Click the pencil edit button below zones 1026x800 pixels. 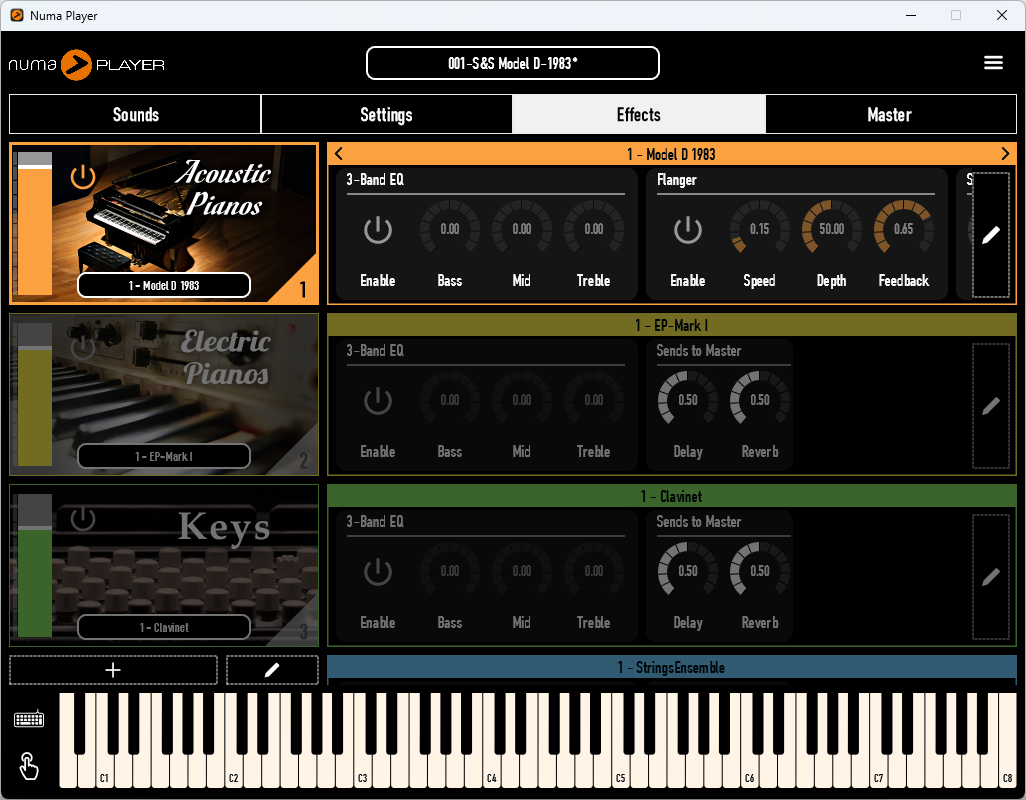(272, 670)
